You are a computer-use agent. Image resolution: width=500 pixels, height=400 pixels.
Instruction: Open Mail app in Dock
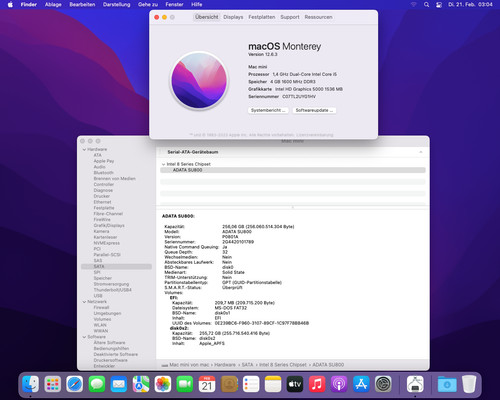[119, 384]
